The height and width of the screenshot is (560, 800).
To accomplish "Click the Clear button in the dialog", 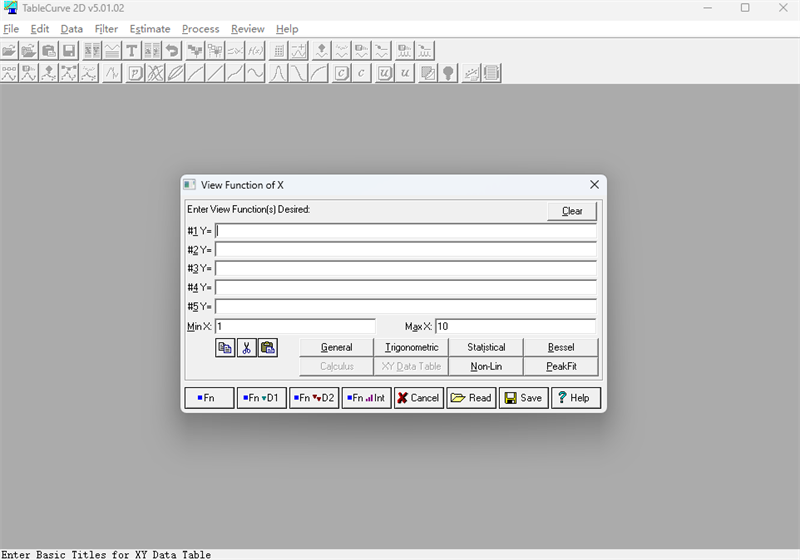I will tap(572, 211).
